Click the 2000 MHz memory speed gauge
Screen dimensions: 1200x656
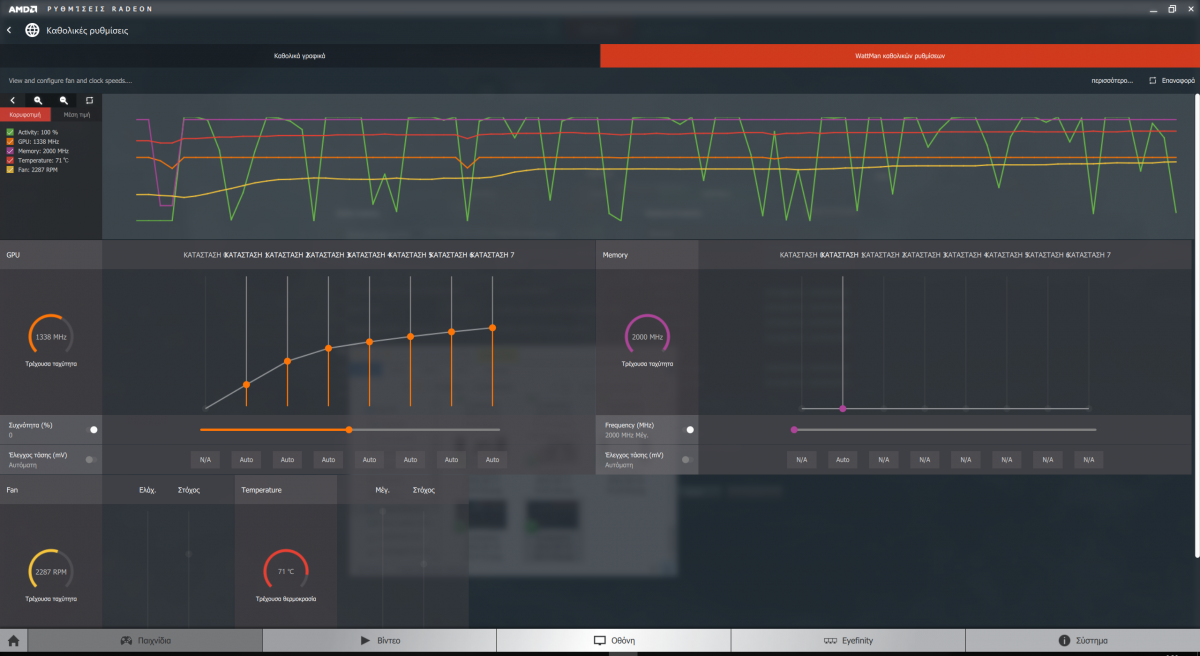coord(647,337)
